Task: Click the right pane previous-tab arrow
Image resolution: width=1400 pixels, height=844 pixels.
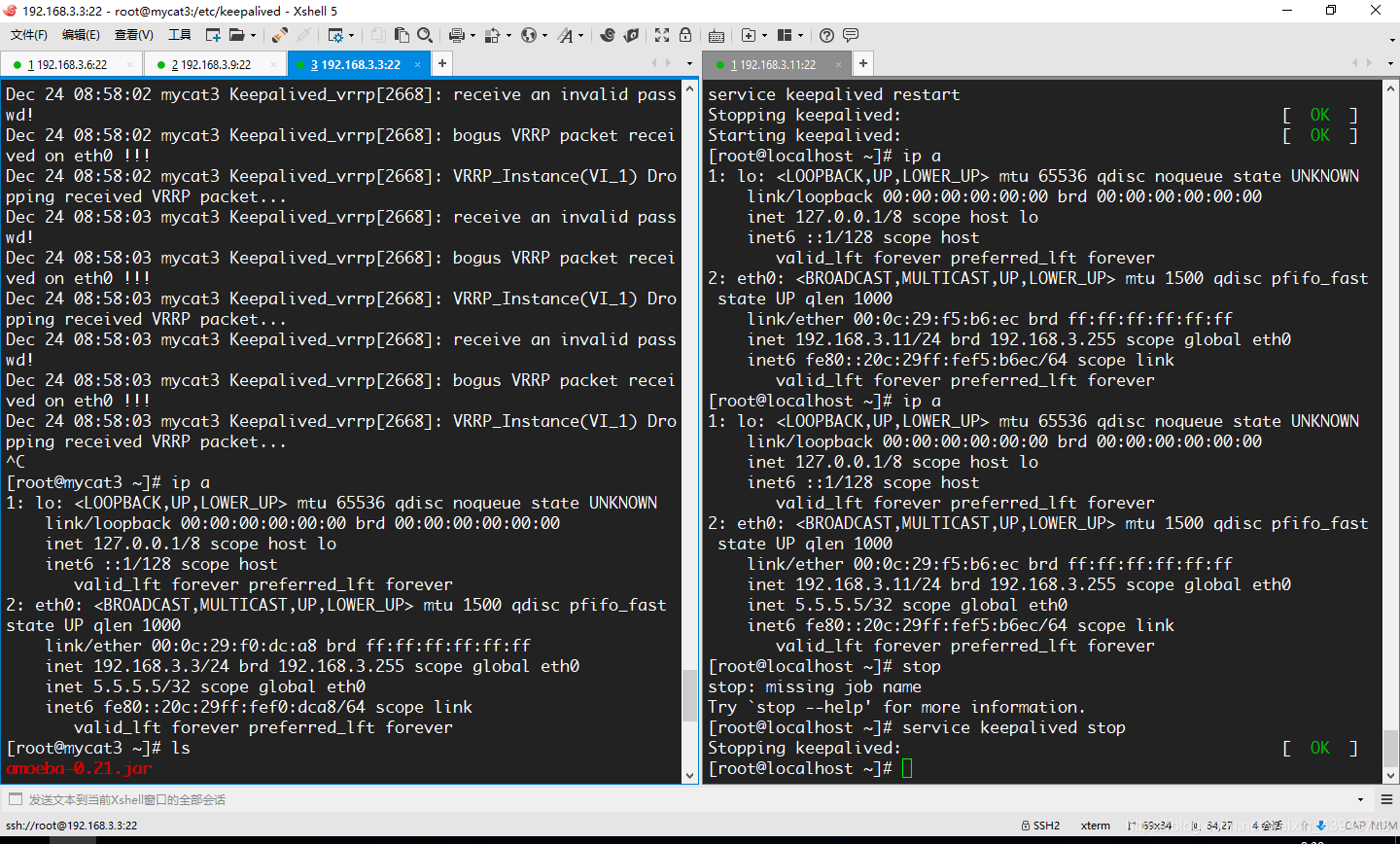Action: tap(1355, 63)
